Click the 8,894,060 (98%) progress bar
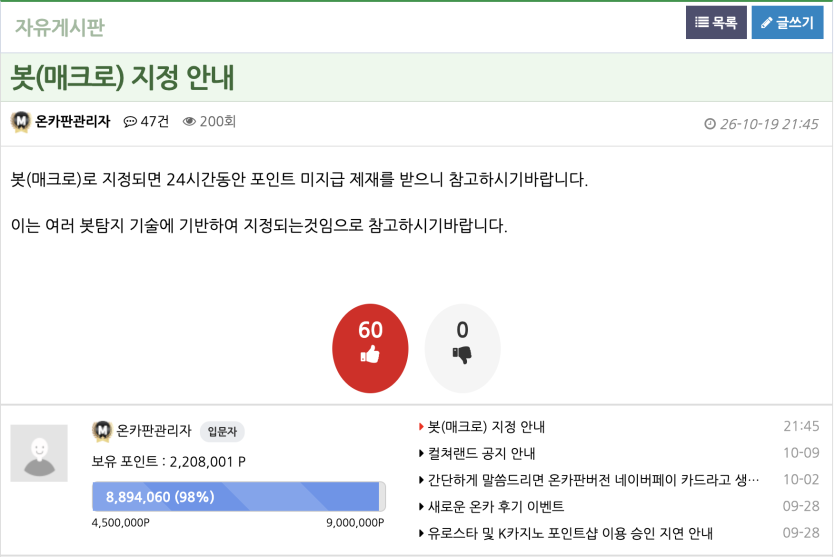Viewport: 835px width, 557px height. click(239, 497)
